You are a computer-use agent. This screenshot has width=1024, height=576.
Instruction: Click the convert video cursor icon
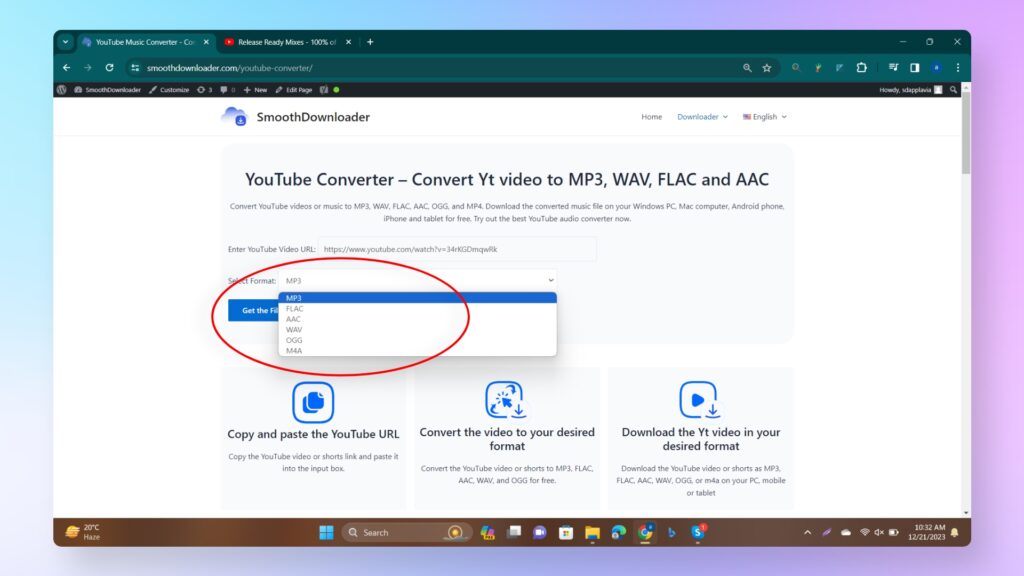pyautogui.click(x=505, y=400)
